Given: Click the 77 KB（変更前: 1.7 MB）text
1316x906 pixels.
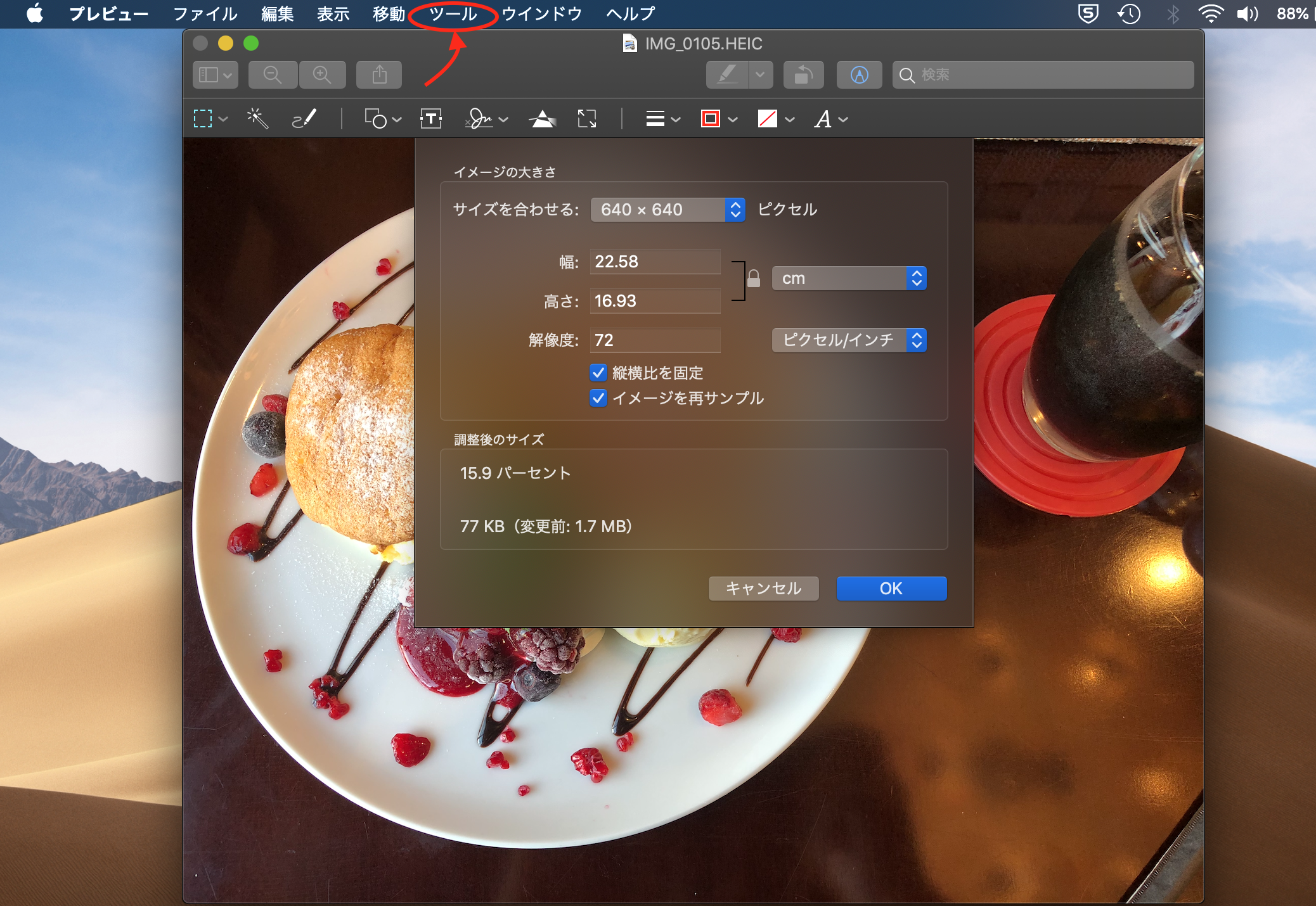Looking at the screenshot, I should tap(546, 526).
